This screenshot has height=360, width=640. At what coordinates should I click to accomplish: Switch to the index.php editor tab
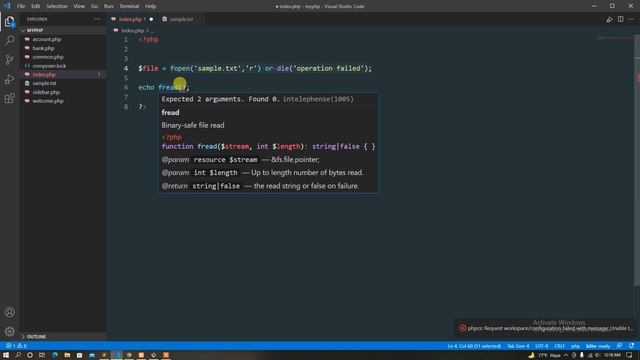click(x=131, y=19)
